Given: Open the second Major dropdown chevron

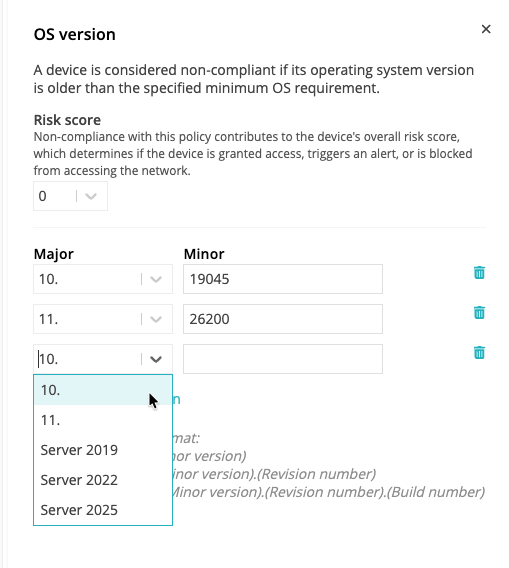Looking at the screenshot, I should tap(156, 319).
